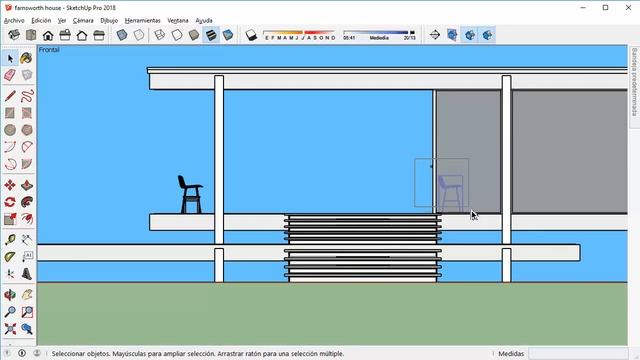The width and height of the screenshot is (640, 360).
Task: Pick the Paint Bucket tool
Action: coord(27,58)
